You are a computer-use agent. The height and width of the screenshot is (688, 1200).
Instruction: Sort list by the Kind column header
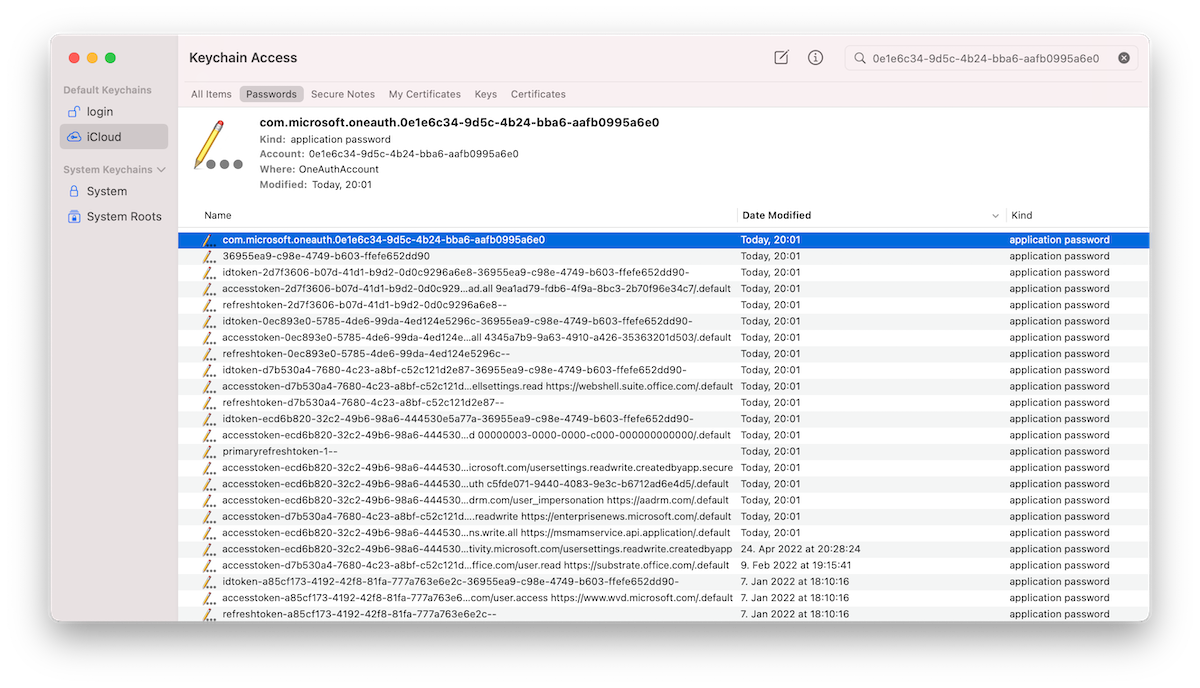[1021, 215]
